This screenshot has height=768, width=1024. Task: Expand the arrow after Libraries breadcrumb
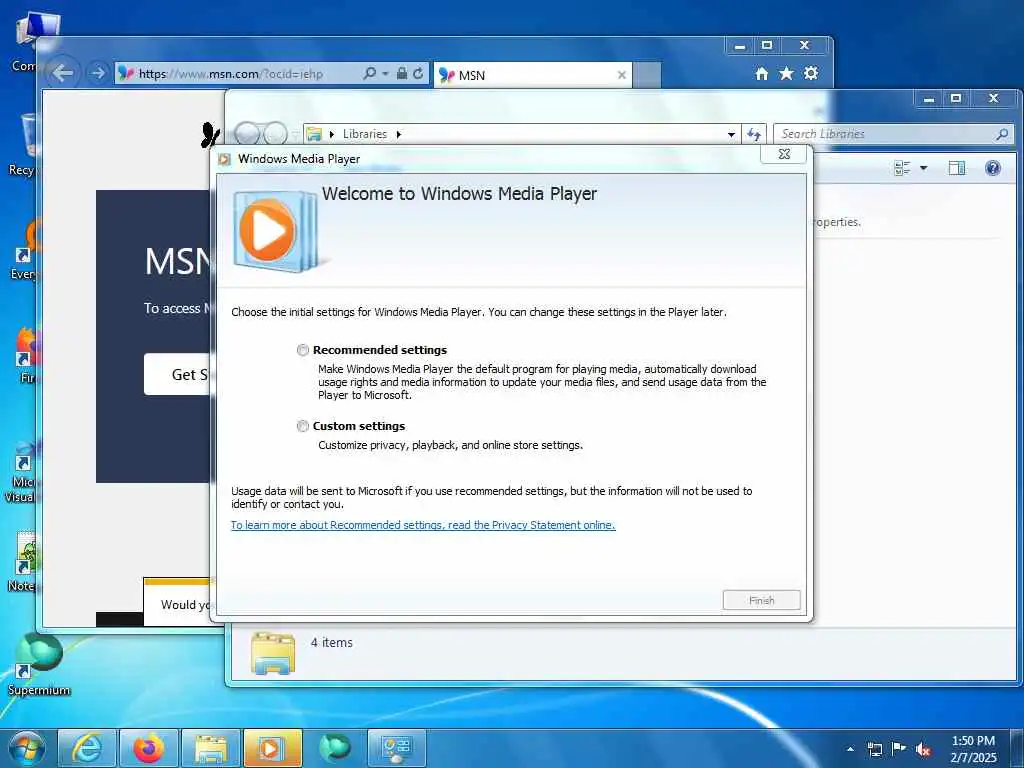(398, 134)
